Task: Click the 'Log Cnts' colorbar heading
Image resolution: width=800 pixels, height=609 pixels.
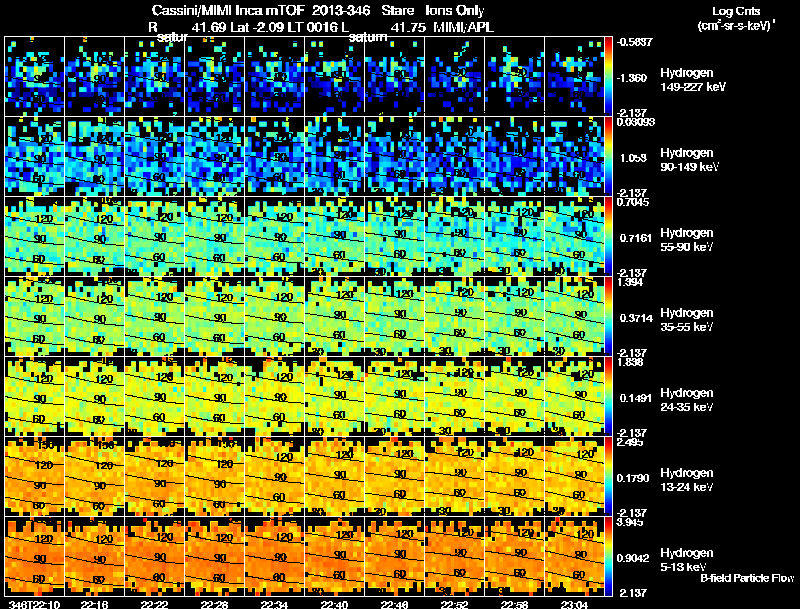Action: (736, 11)
